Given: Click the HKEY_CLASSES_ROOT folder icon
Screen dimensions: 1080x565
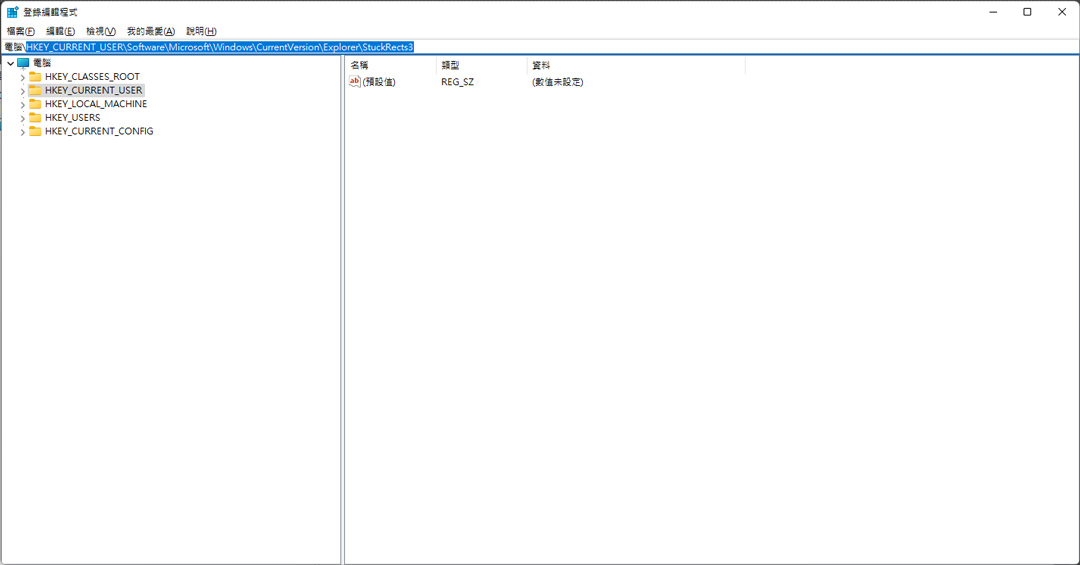Looking at the screenshot, I should 35,76.
